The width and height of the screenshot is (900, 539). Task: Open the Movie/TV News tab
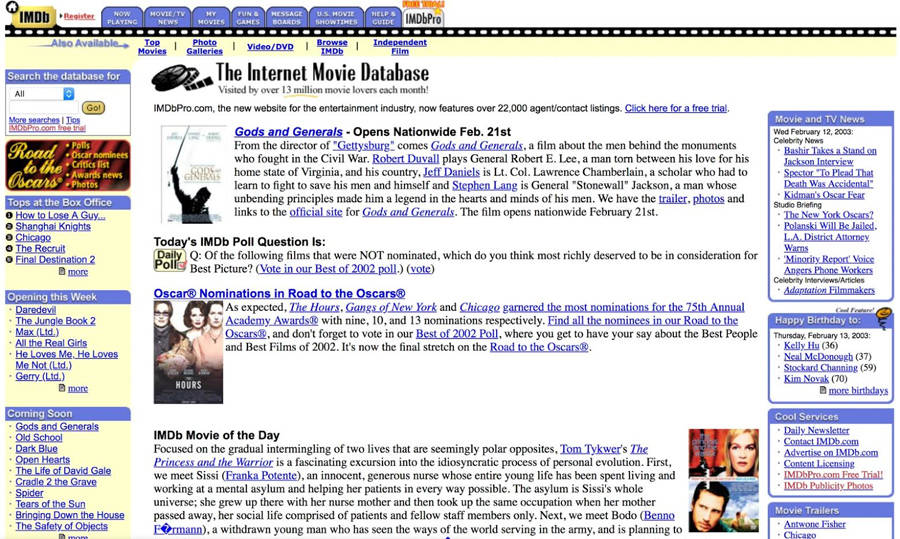click(x=168, y=18)
